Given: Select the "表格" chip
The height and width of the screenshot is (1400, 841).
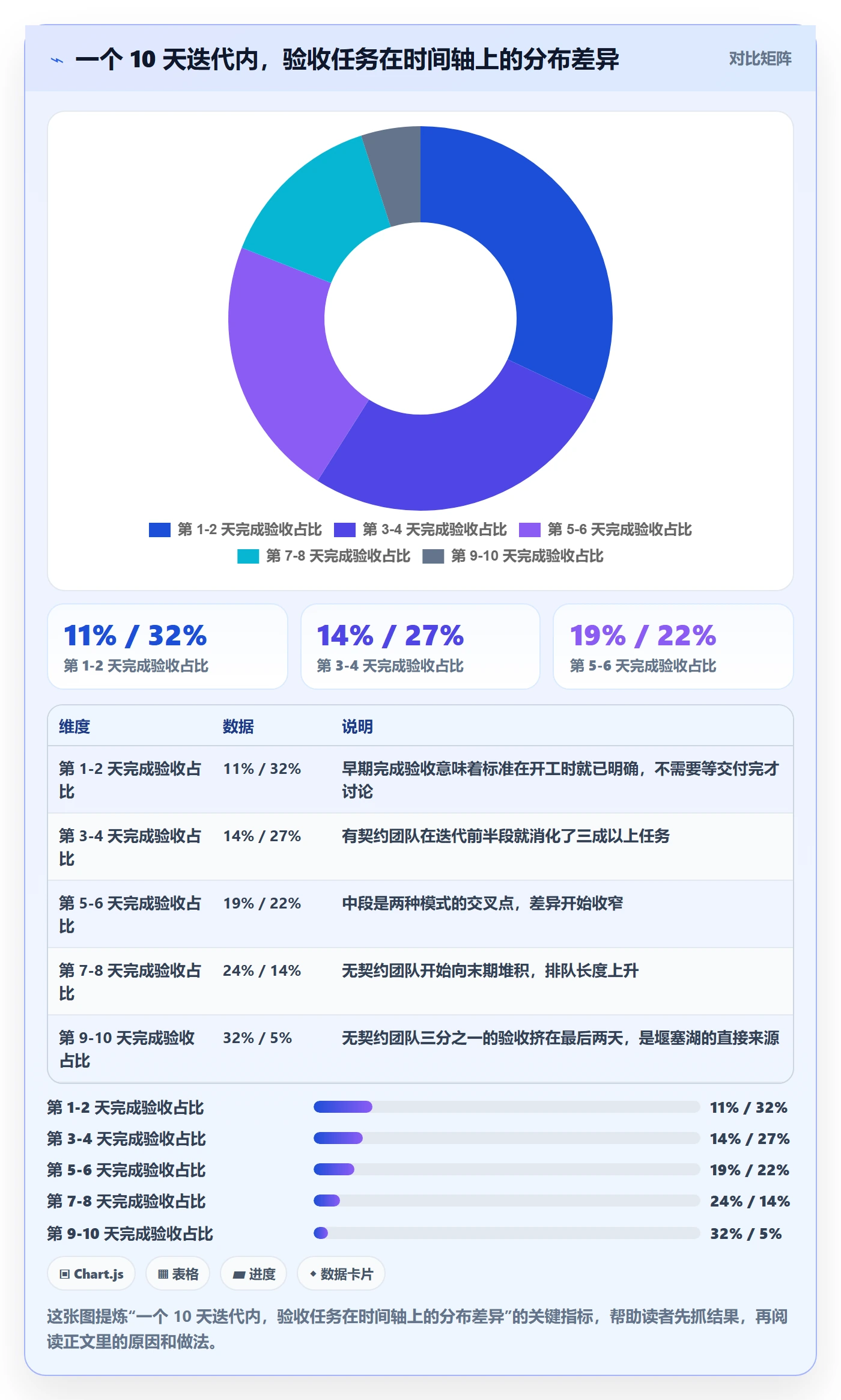Looking at the screenshot, I should [178, 1274].
